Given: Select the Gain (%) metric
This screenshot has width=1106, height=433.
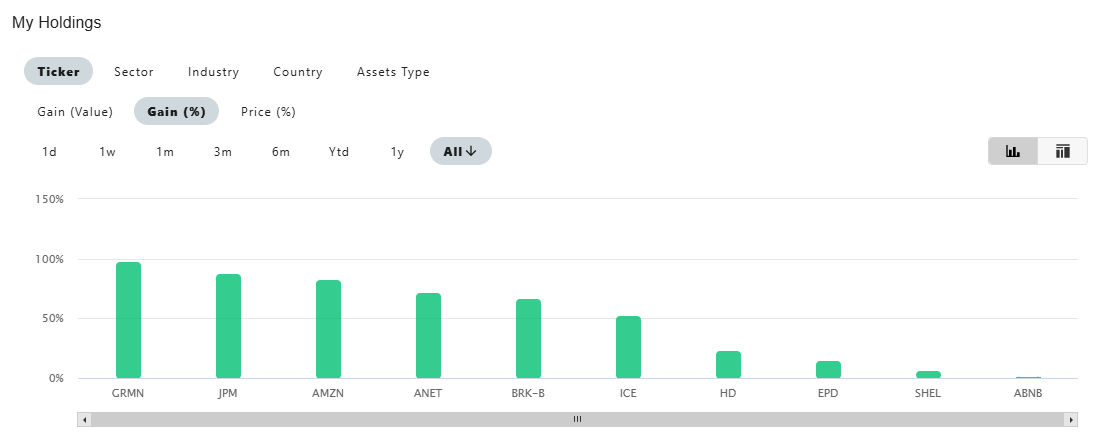Looking at the screenshot, I should click(x=176, y=112).
